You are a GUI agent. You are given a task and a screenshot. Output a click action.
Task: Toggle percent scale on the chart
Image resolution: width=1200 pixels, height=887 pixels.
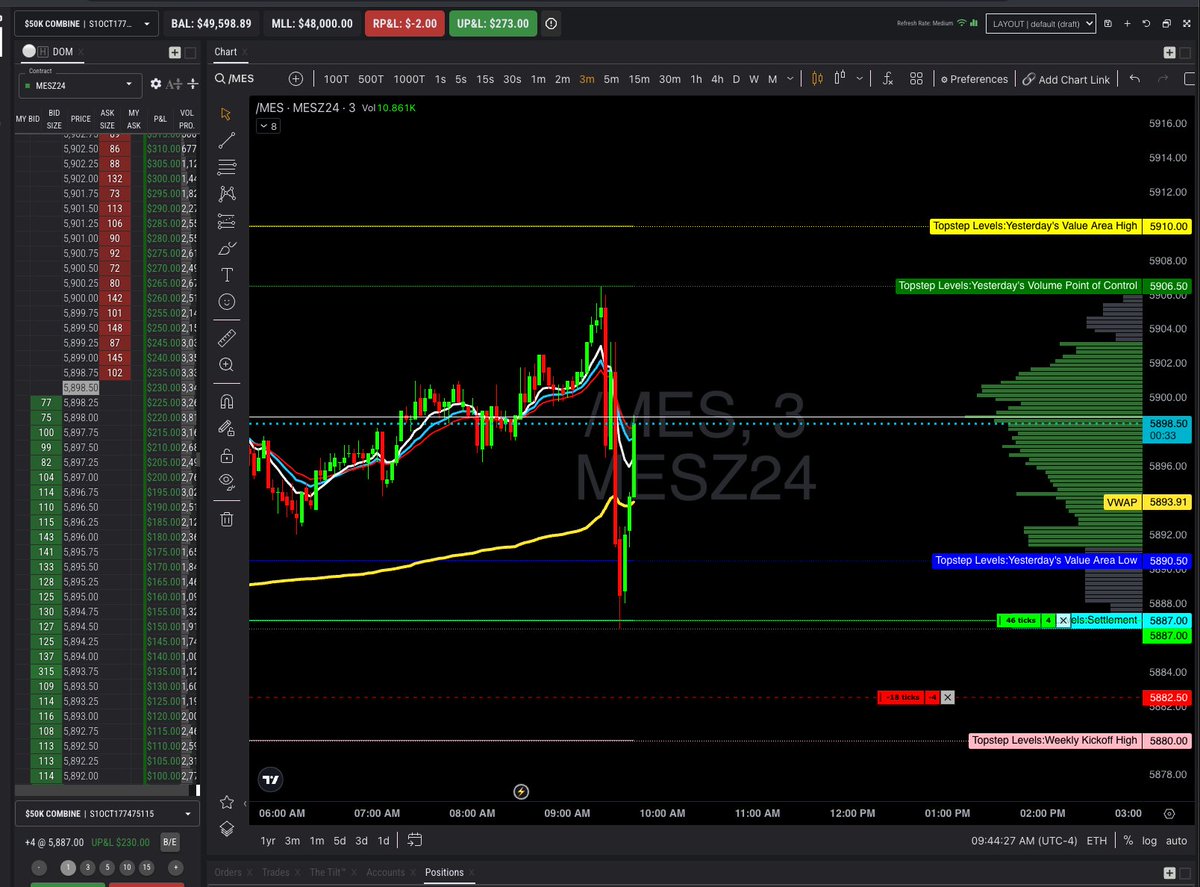click(1129, 840)
